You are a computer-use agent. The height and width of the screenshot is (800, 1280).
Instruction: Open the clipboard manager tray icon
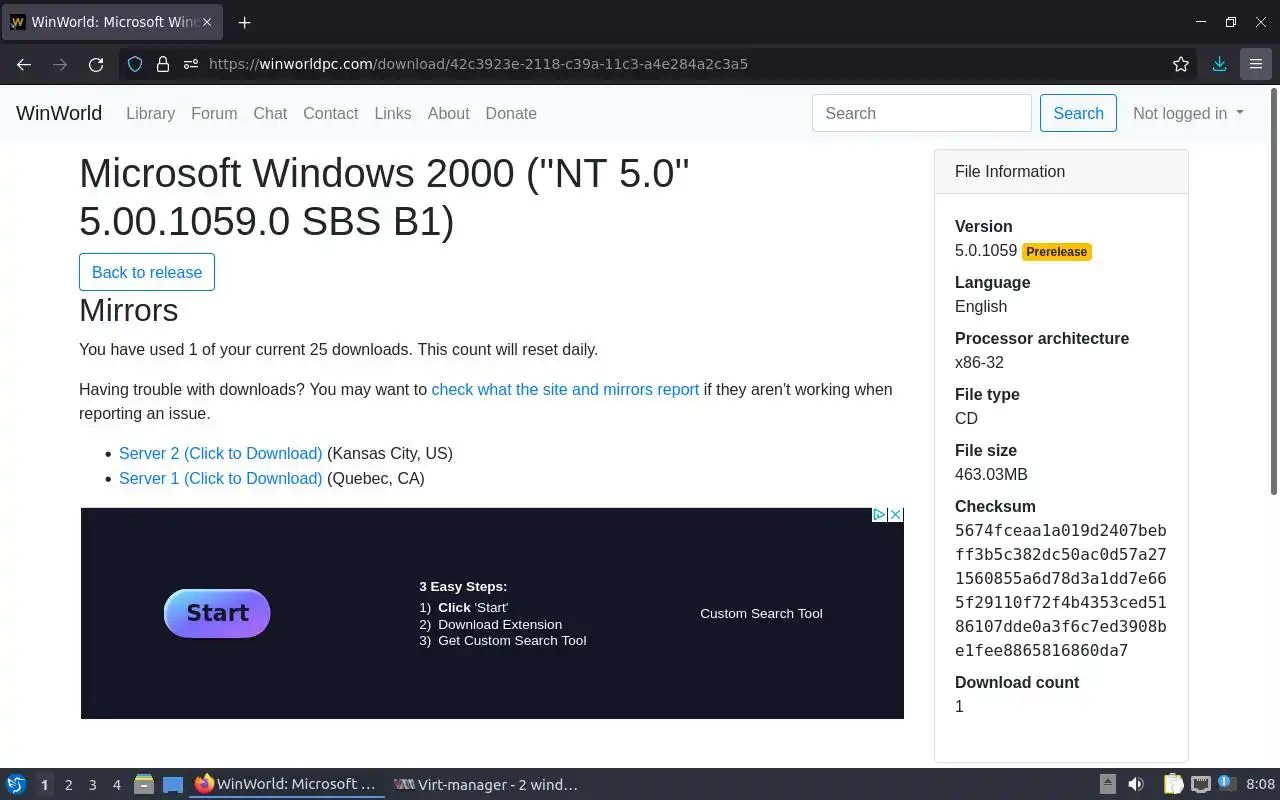pos(1174,785)
